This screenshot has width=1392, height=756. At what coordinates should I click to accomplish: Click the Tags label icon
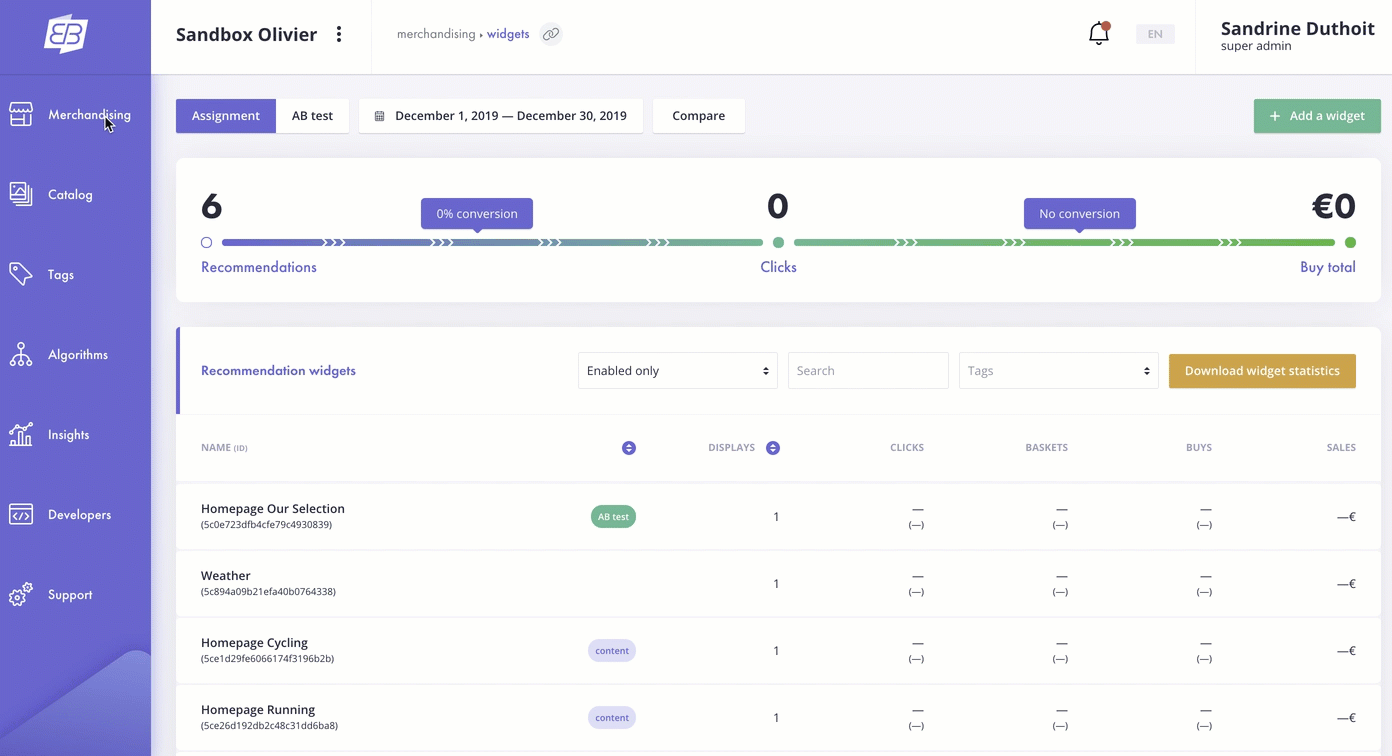21,274
